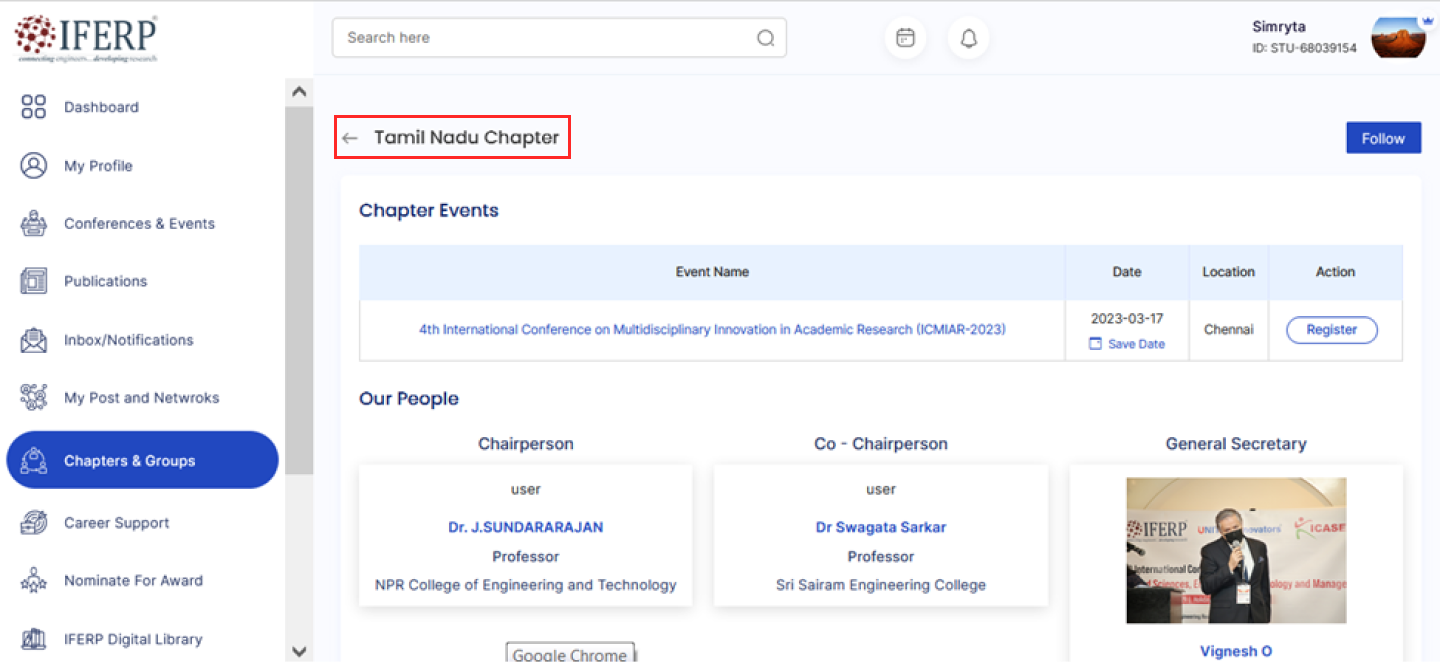Click inside the Search here field
This screenshot has height=662, width=1440.
tap(545, 38)
